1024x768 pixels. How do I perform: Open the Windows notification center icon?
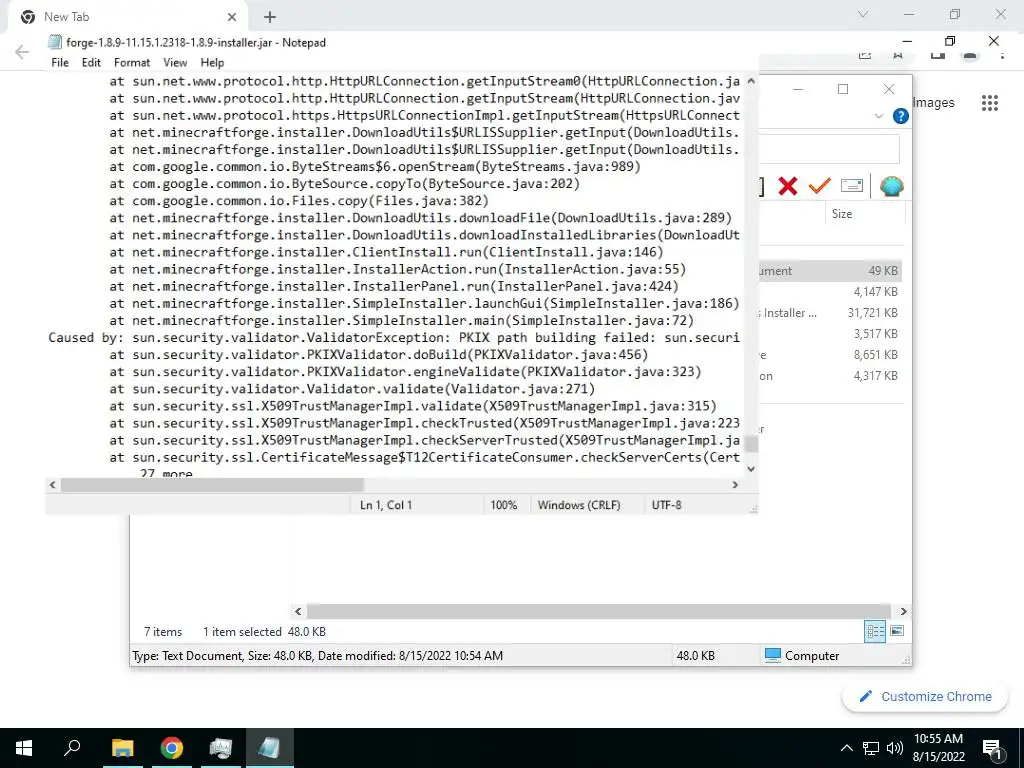point(992,749)
